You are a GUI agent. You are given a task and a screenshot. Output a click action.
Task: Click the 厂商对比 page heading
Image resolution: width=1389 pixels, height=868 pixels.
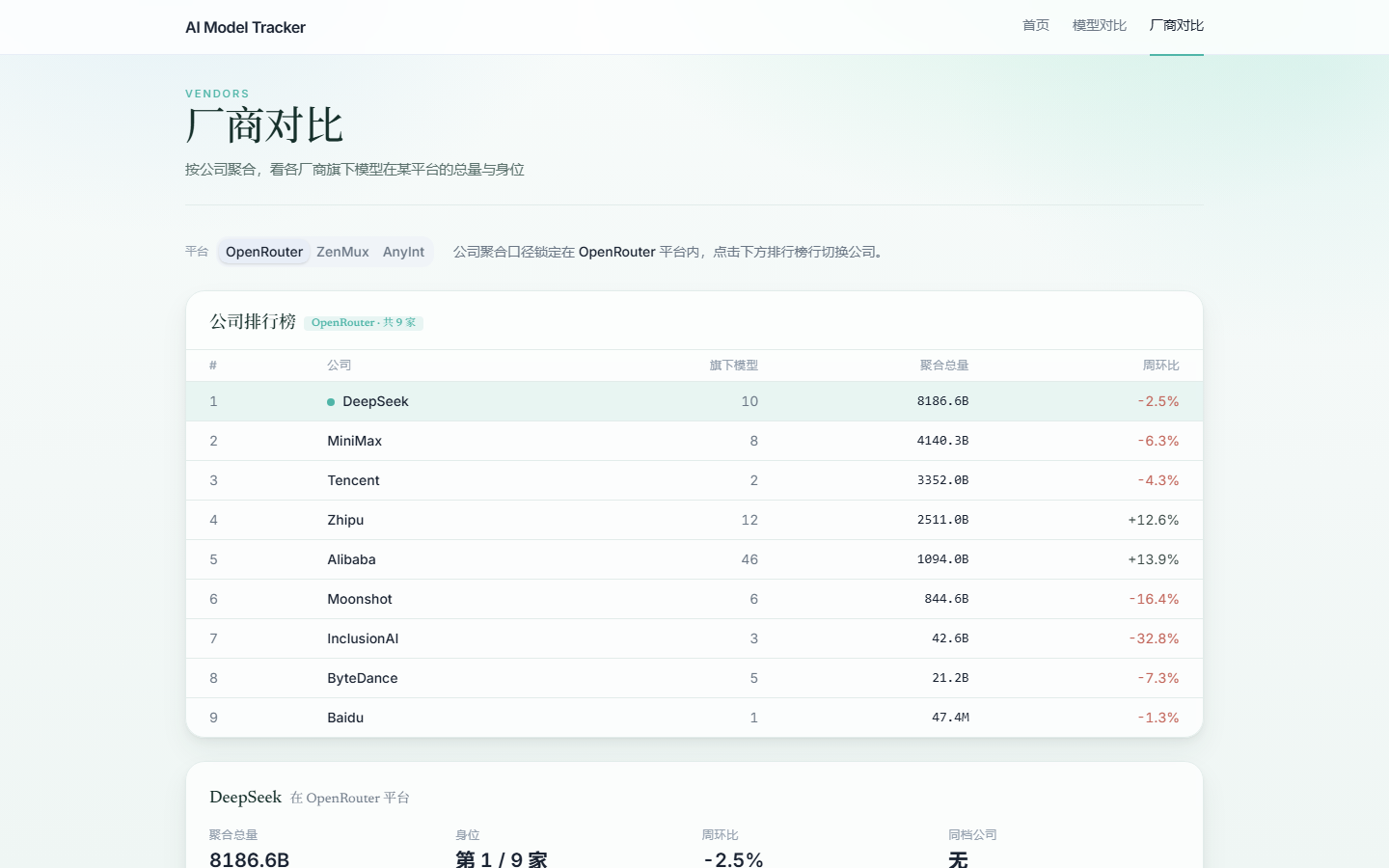[x=264, y=125]
